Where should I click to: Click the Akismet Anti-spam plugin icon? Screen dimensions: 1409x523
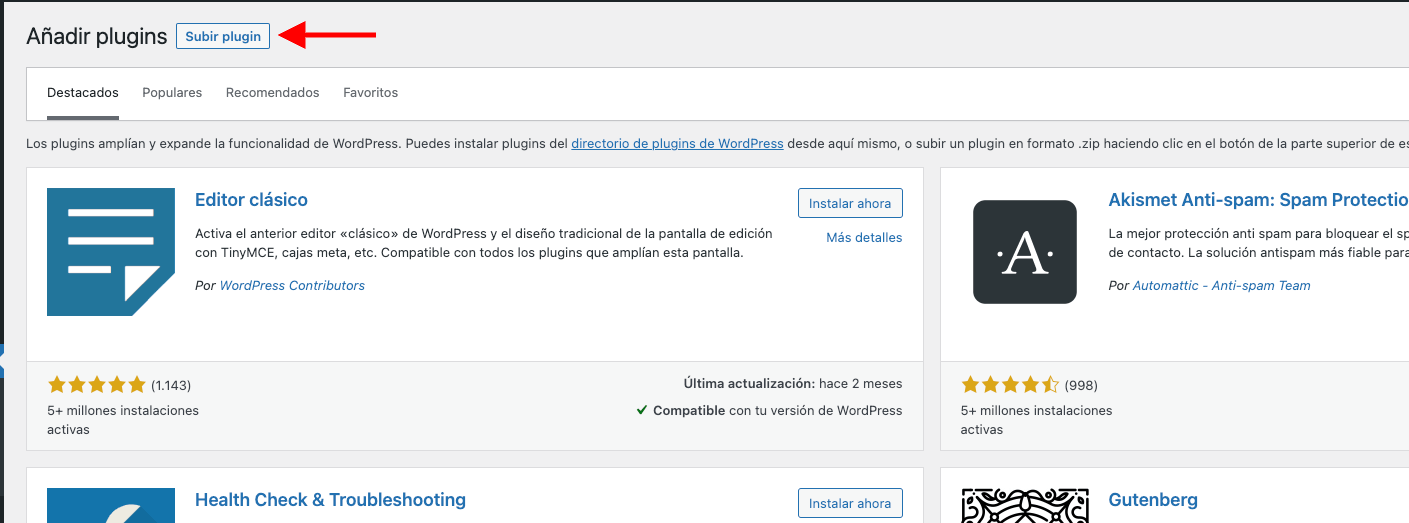1025,252
